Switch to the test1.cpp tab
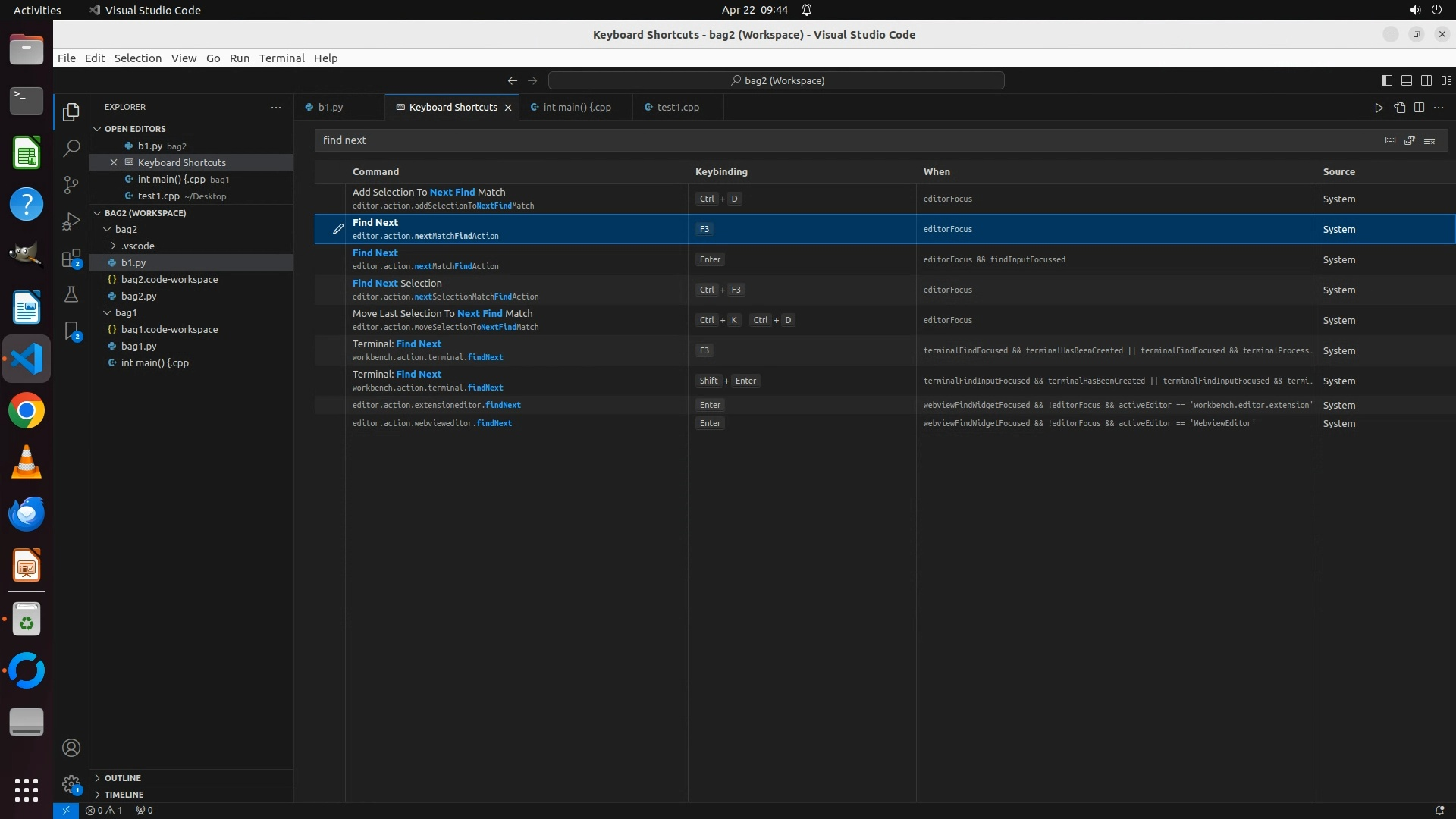1456x819 pixels. [677, 107]
